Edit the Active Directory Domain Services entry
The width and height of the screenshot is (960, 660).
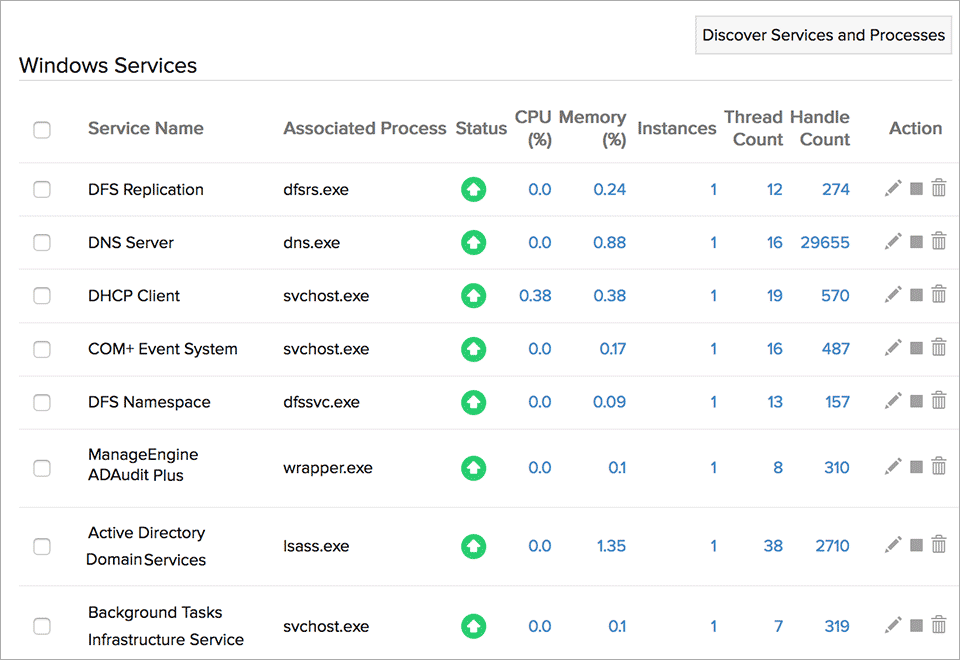893,545
